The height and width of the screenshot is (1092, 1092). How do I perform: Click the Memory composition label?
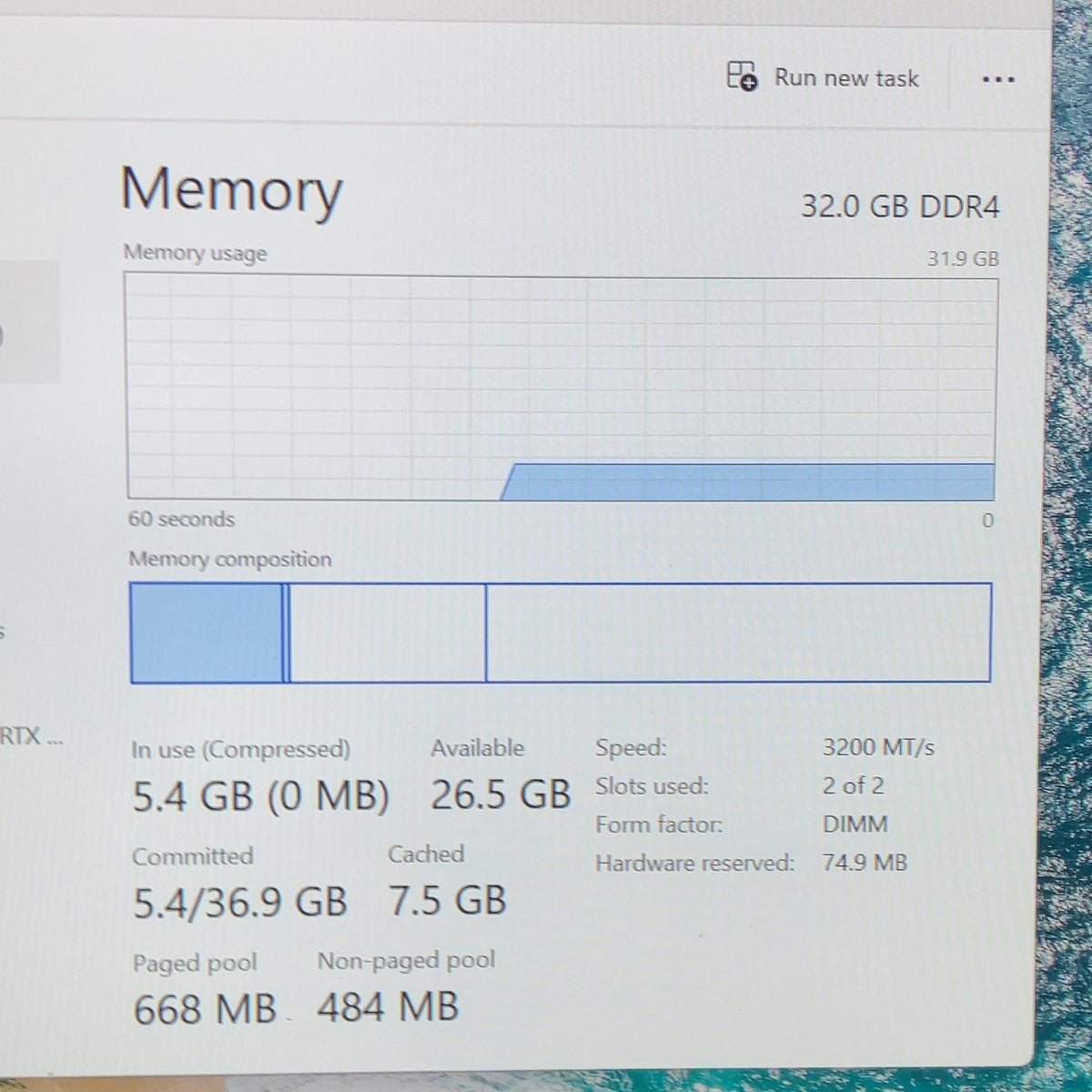[230, 559]
